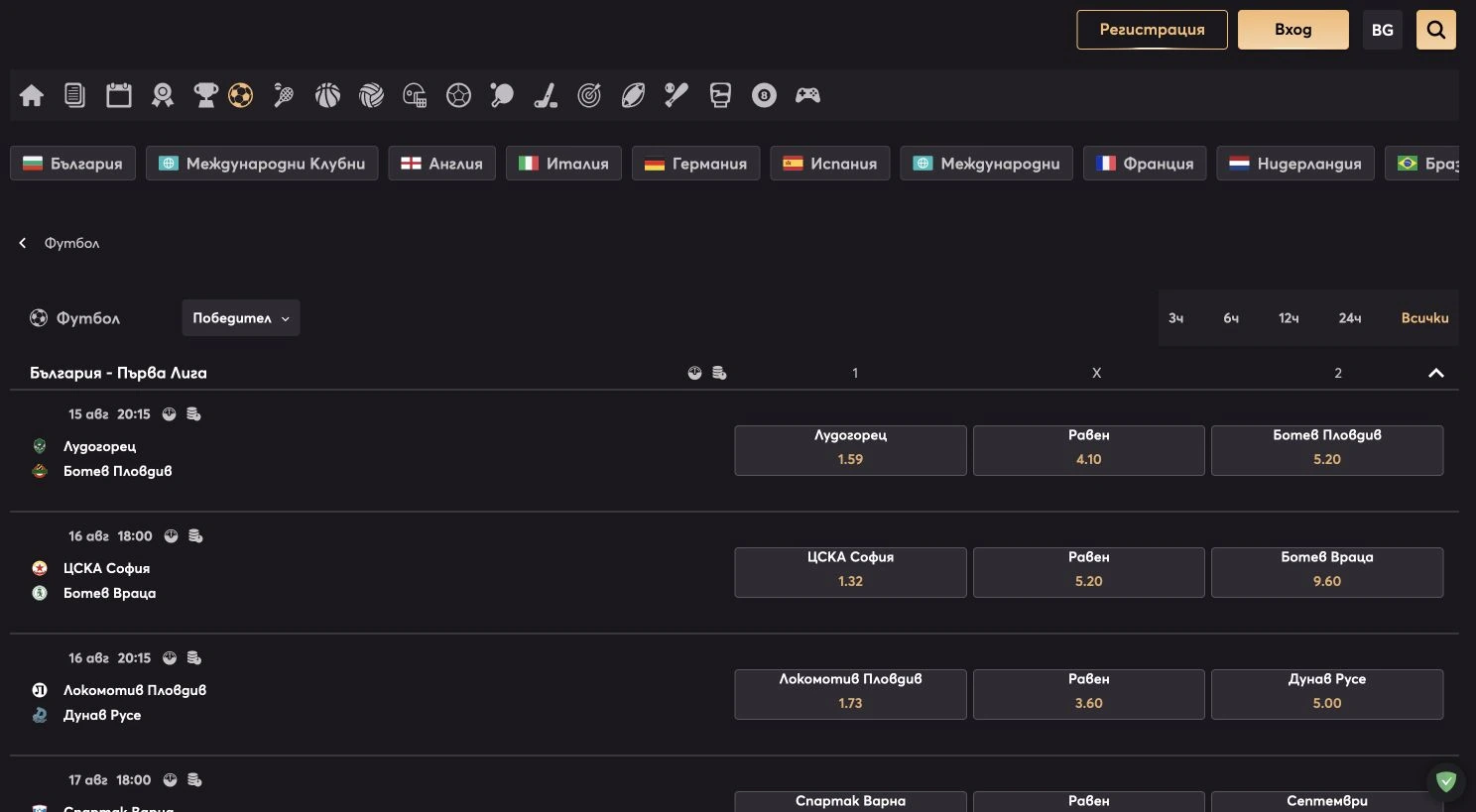Open the Дунав Русе team name link
This screenshot has width=1476, height=812.
(102, 715)
